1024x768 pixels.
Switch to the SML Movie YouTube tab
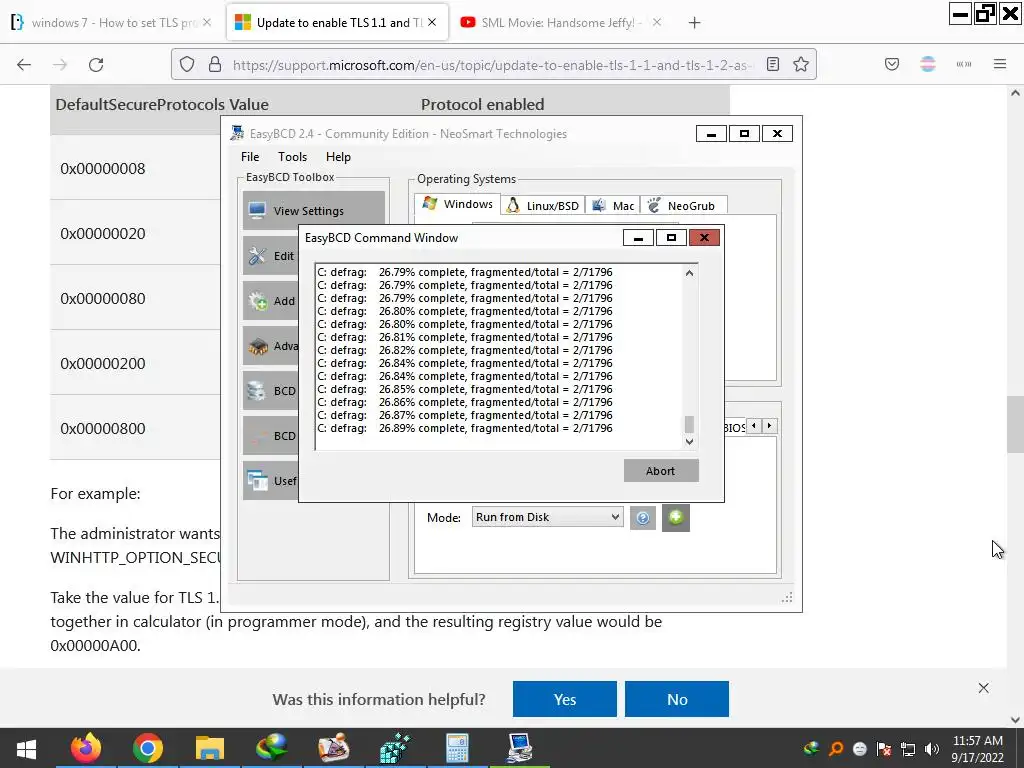pos(561,23)
